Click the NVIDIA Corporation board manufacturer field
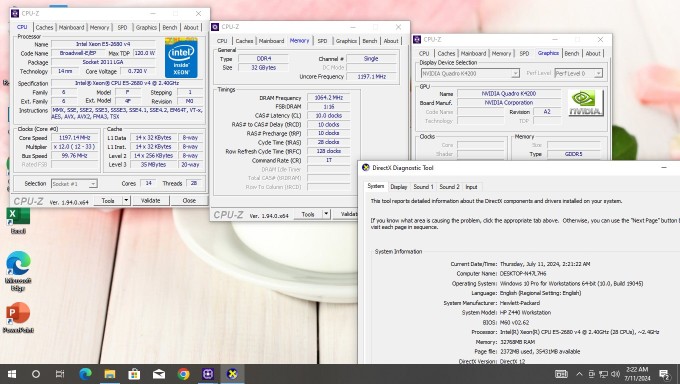Screen dimensions: 680x384 [509, 103]
